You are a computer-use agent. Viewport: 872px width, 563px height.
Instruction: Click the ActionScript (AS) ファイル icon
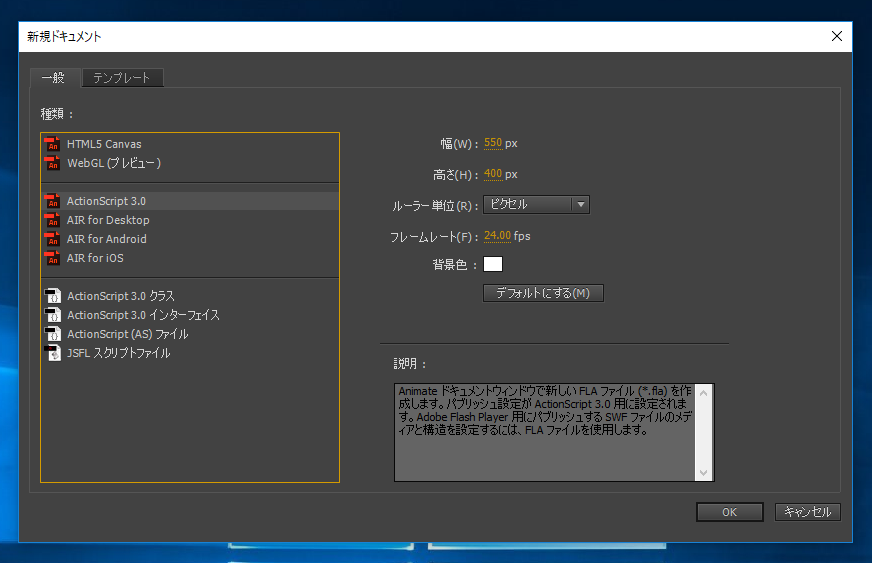coord(53,333)
